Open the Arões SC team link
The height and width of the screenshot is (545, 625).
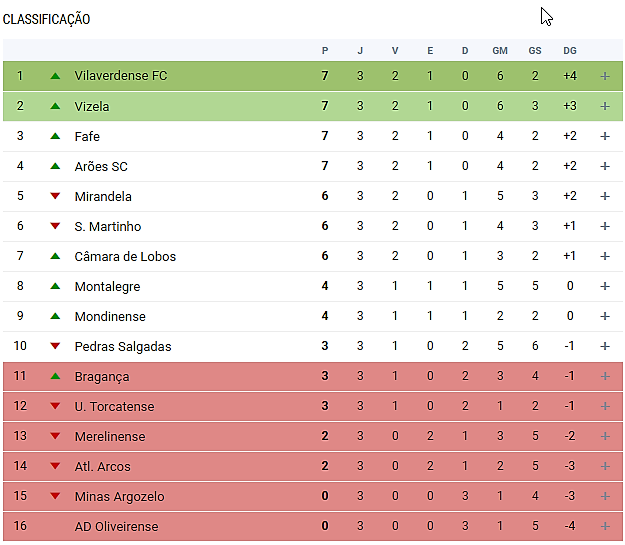(101, 166)
